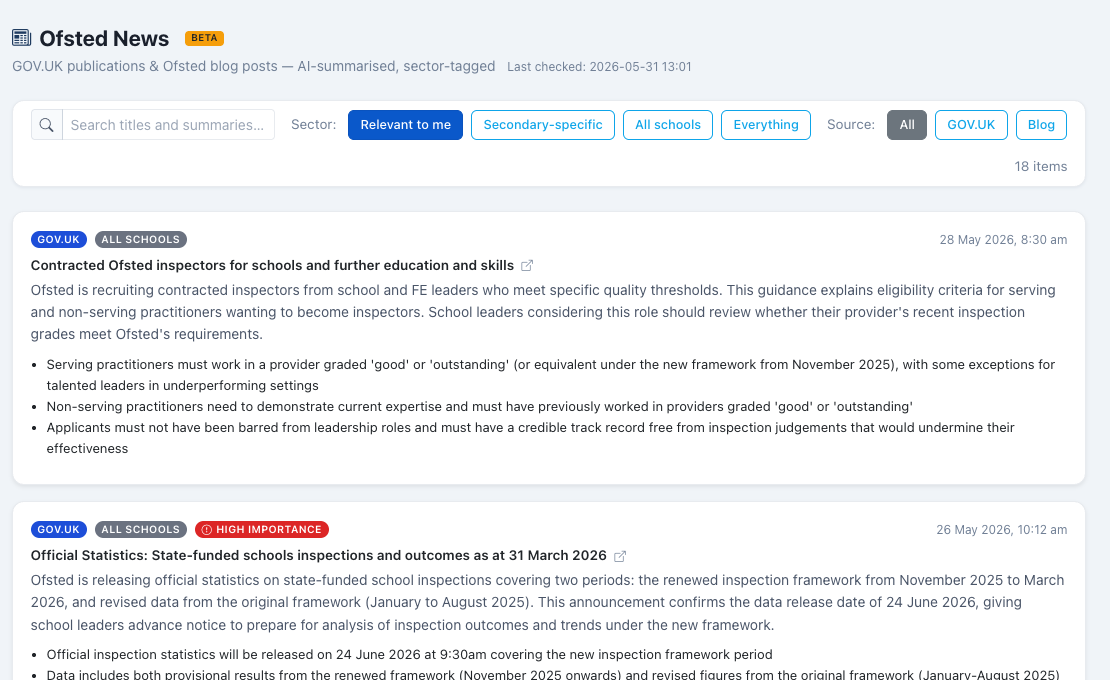Click the '28 May 2026, 8:30 am' timestamp
Viewport: 1110px width, 680px height.
point(1003,240)
